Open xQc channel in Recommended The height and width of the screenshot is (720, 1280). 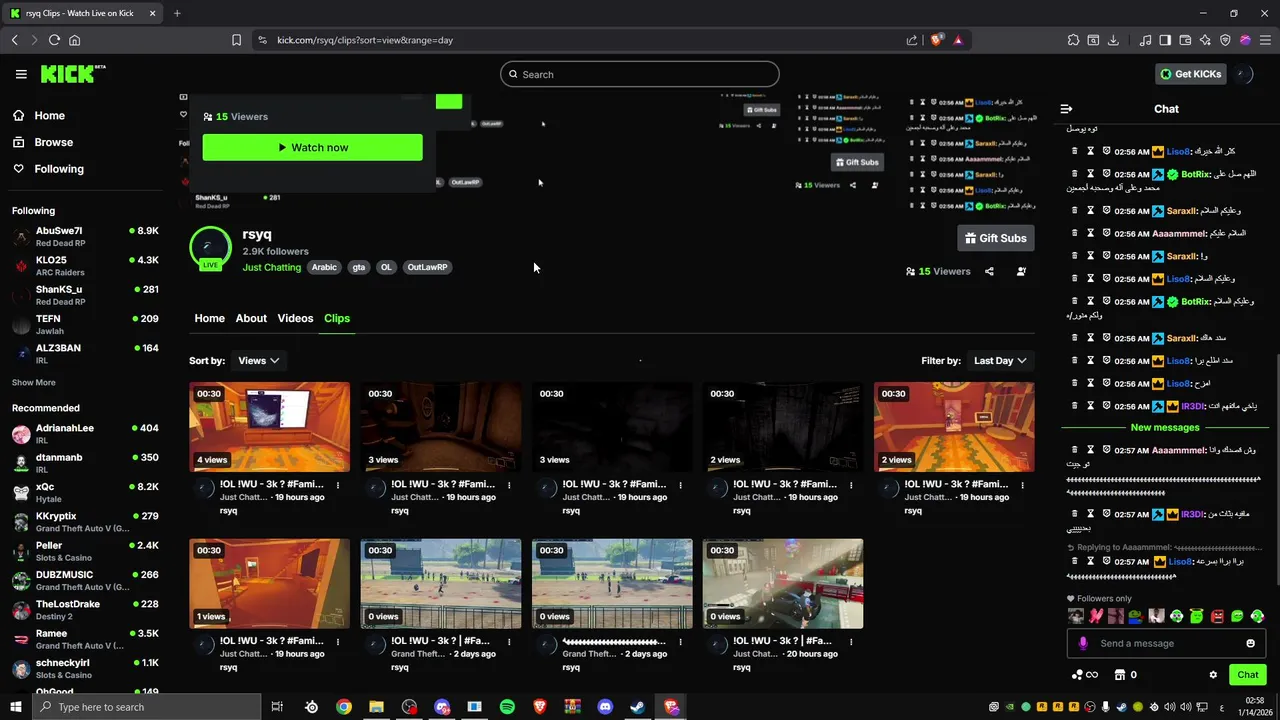[86, 492]
